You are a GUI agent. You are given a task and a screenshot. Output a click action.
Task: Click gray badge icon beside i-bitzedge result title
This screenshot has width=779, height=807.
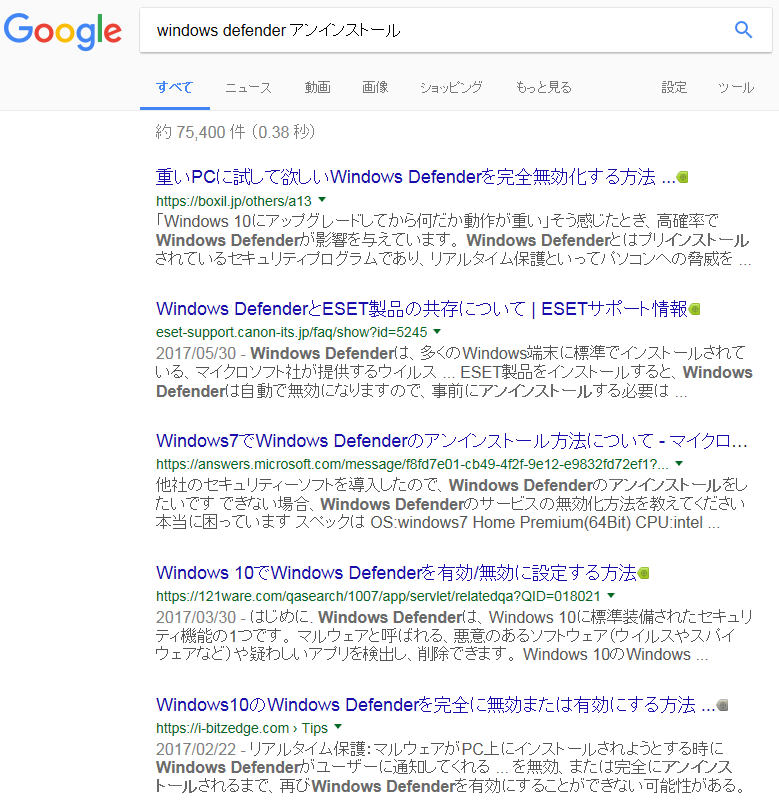(x=722, y=705)
